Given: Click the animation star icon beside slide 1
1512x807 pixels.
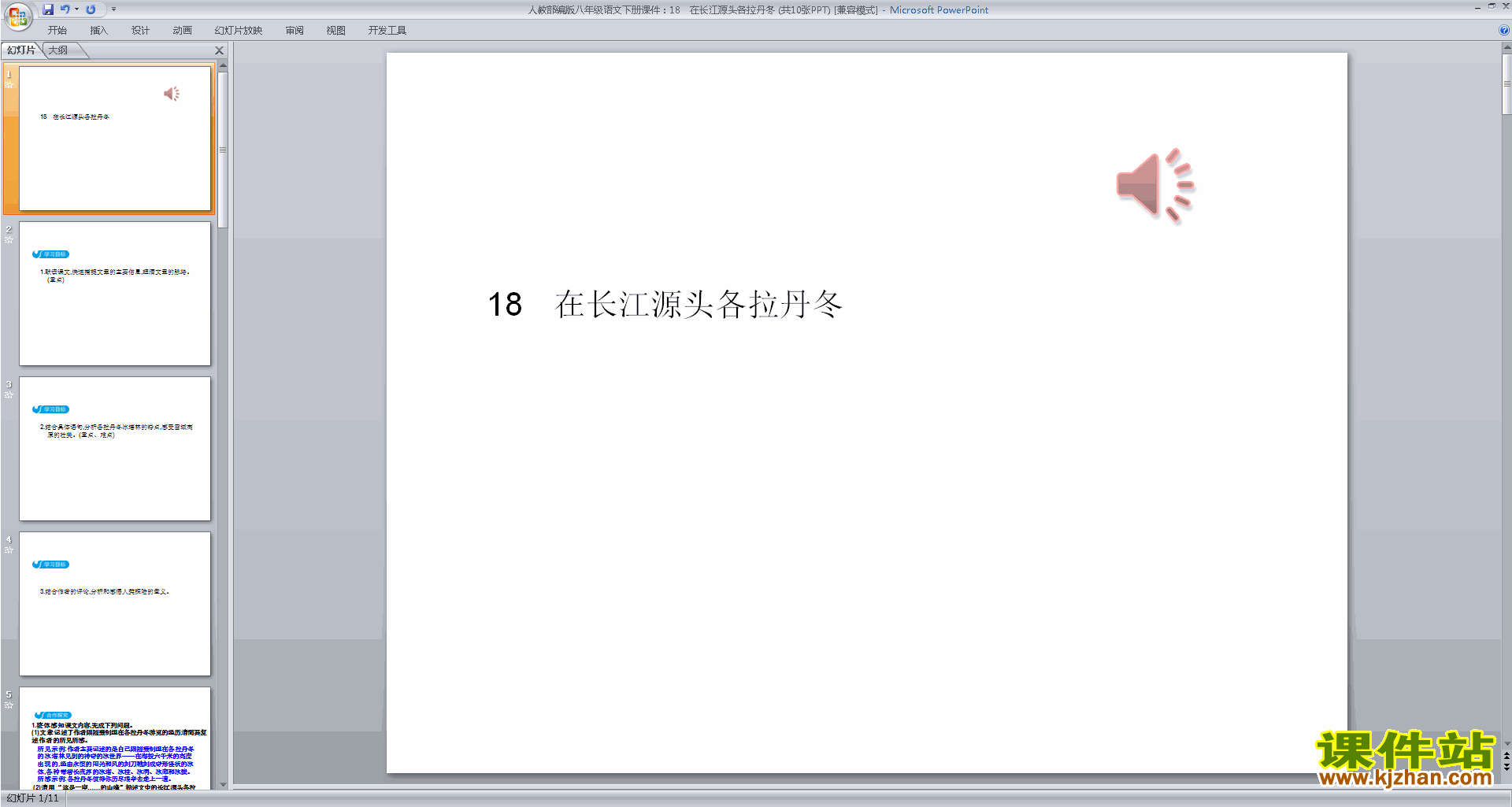Looking at the screenshot, I should [x=9, y=84].
